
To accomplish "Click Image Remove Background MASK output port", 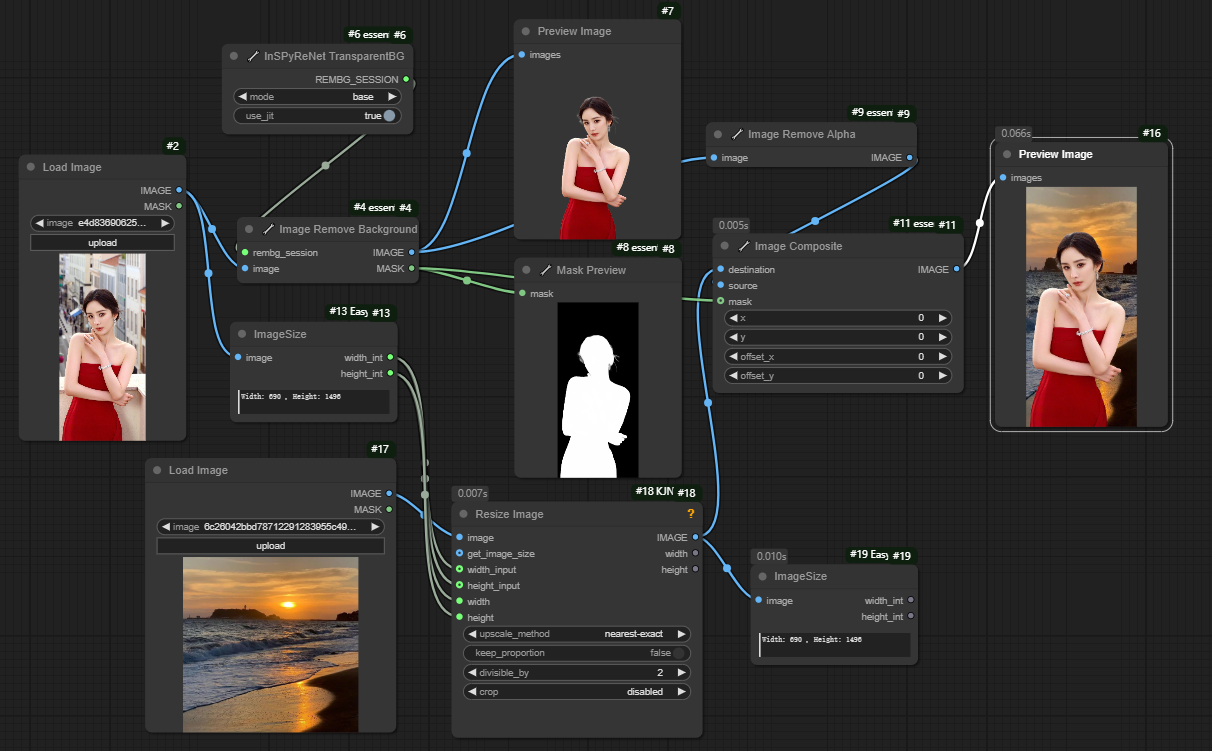I will tap(412, 269).
